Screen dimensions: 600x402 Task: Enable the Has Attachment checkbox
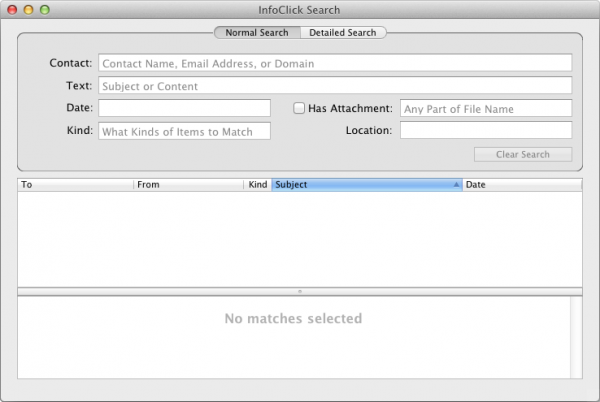(x=299, y=108)
